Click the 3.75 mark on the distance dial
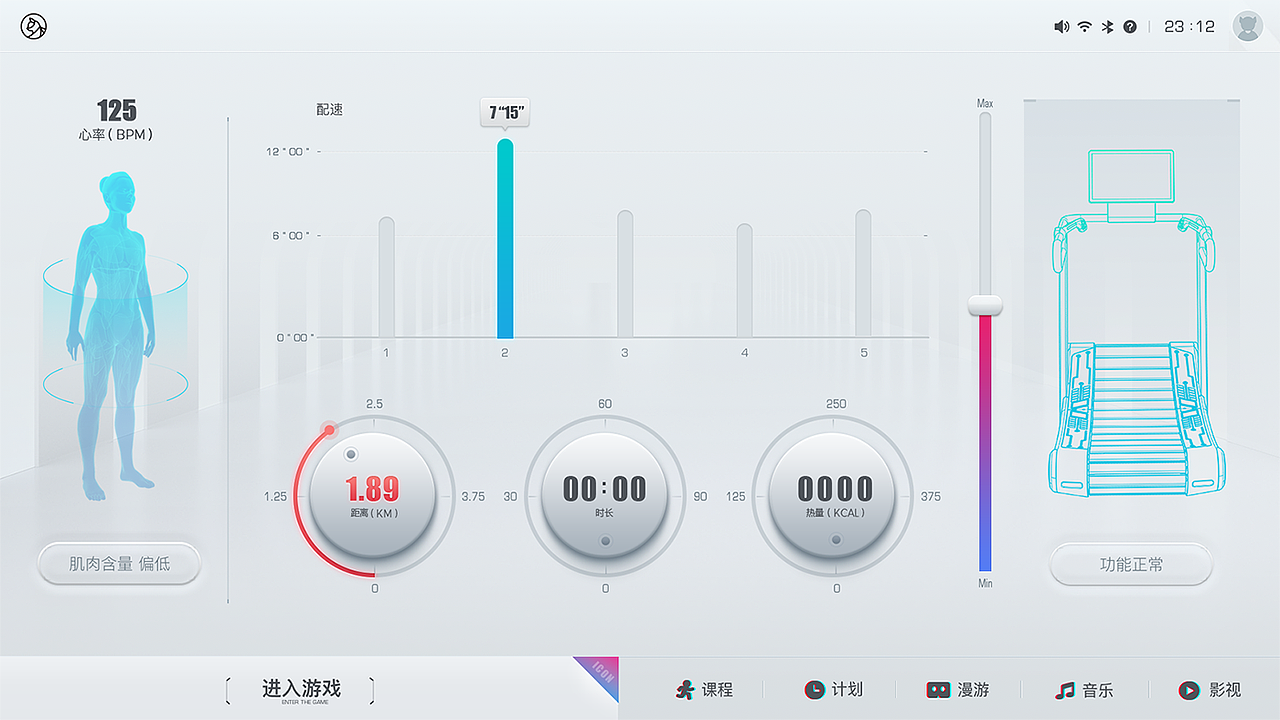This screenshot has width=1280, height=720. [473, 497]
